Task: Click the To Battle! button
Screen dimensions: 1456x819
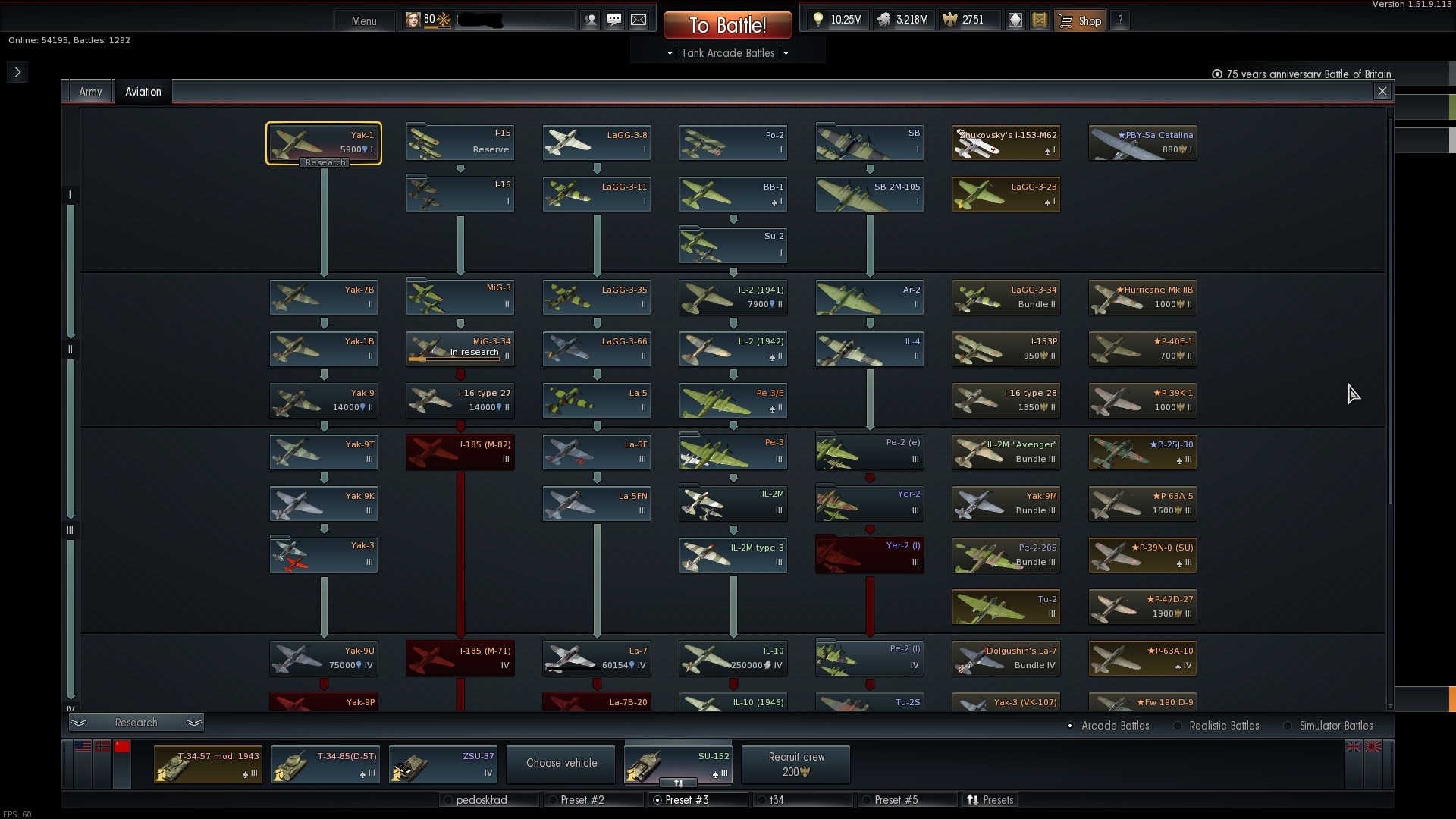Action: (x=728, y=25)
